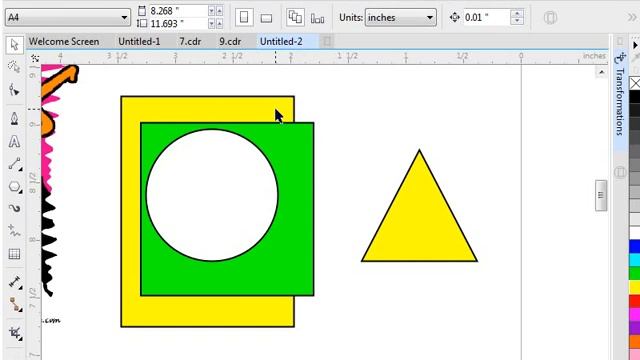Select the Table tool
The height and width of the screenshot is (360, 640).
(14, 254)
